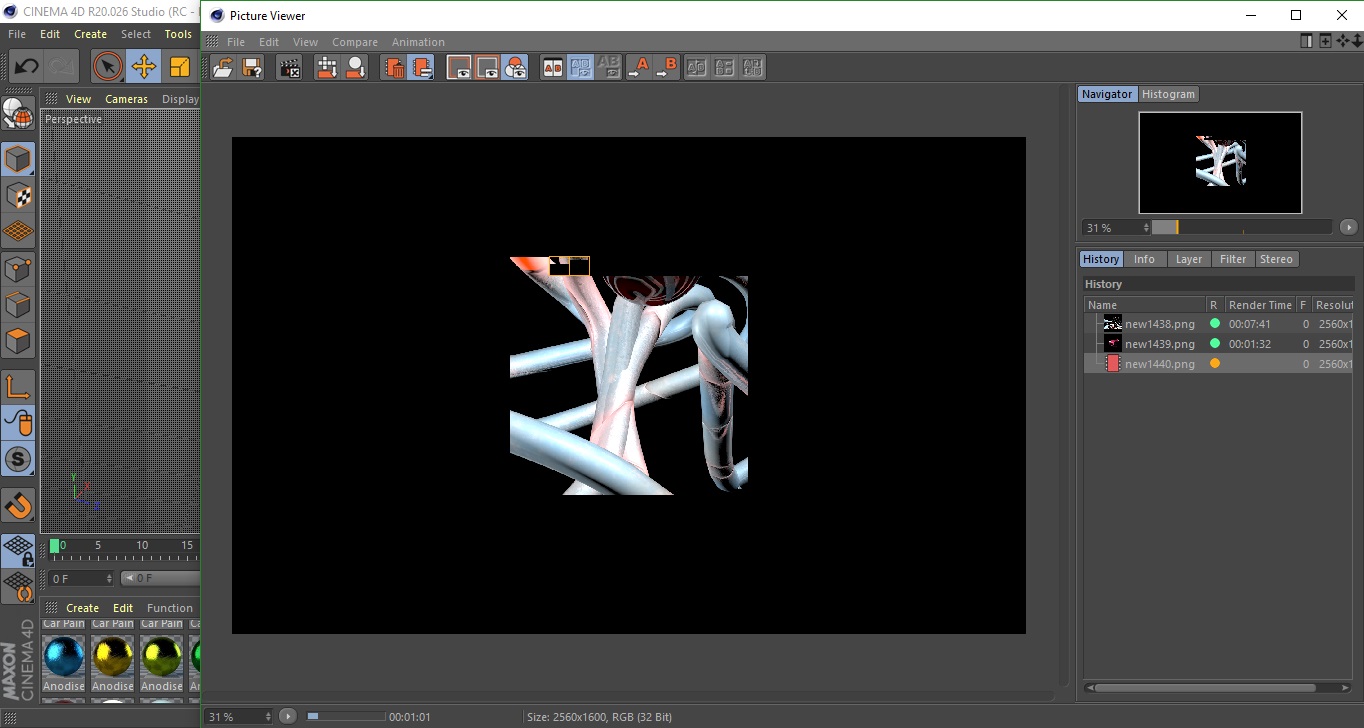Open the Layer tab in the side panel
The height and width of the screenshot is (728, 1364).
[x=1188, y=259]
